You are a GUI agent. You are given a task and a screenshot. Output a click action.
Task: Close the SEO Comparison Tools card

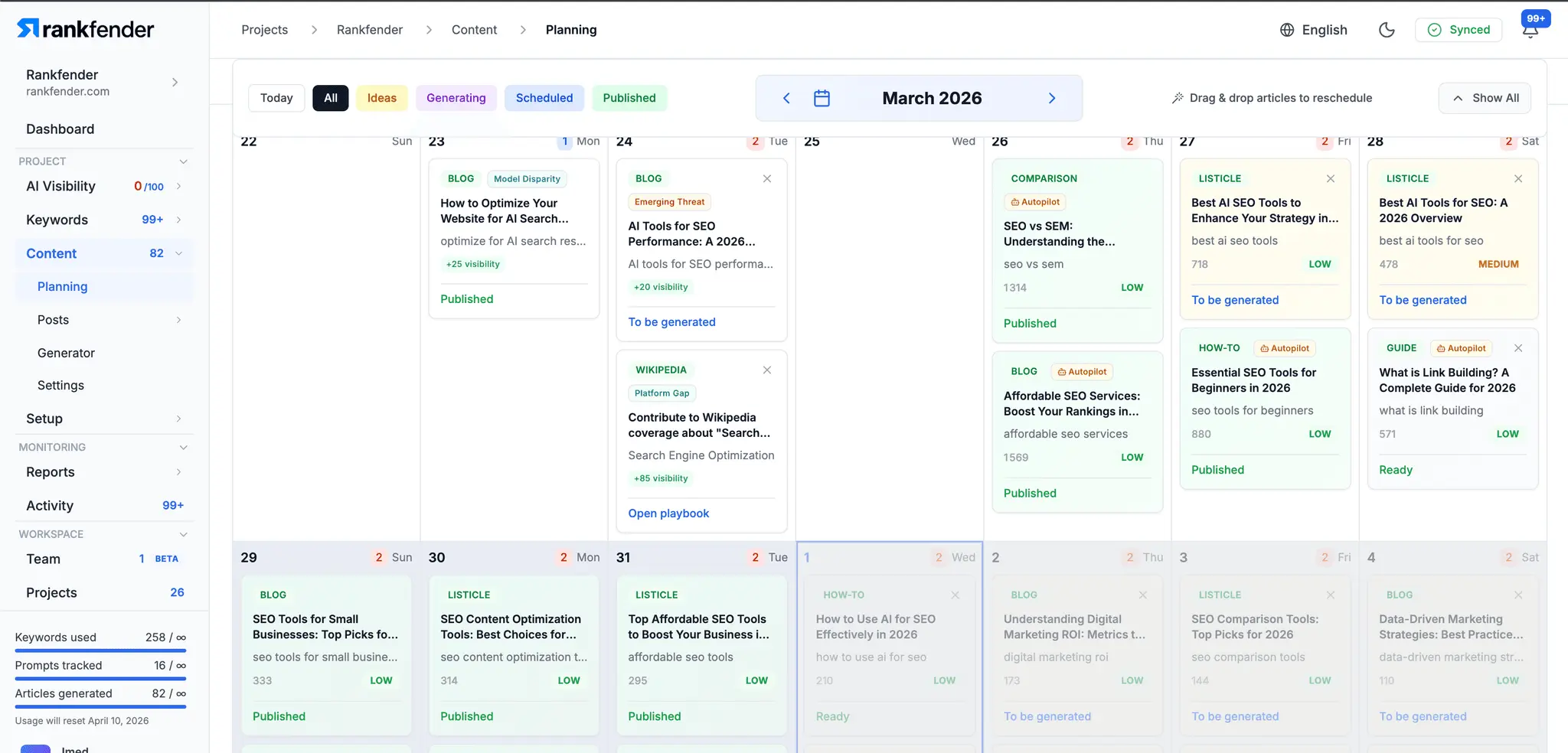click(1331, 595)
